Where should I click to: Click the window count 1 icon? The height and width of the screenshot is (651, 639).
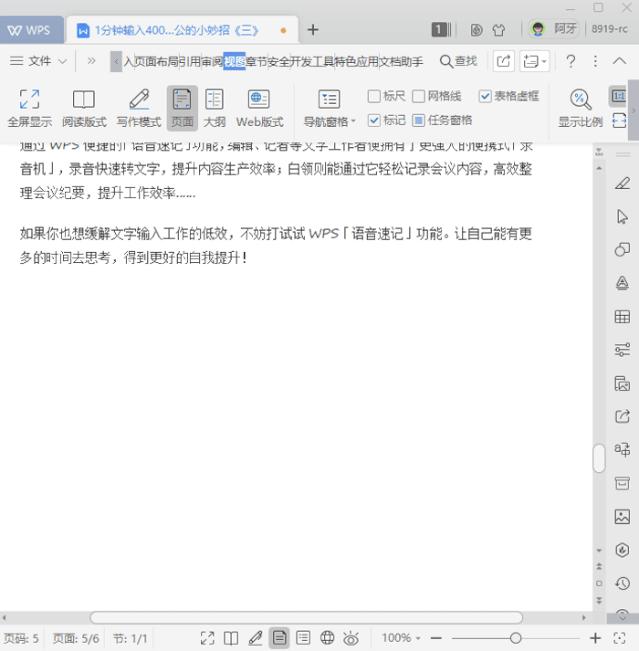coord(441,29)
